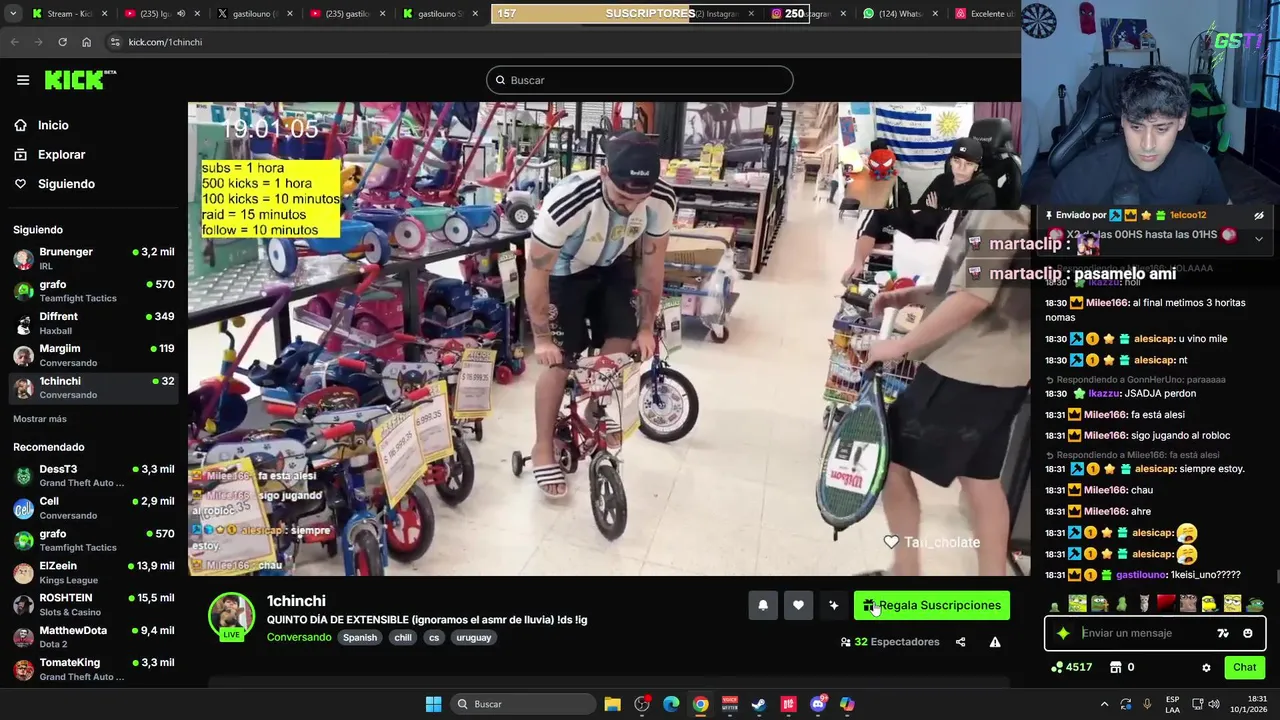The image size is (1280, 720).
Task: Click the sparkle button beside the heart
Action: tap(833, 605)
